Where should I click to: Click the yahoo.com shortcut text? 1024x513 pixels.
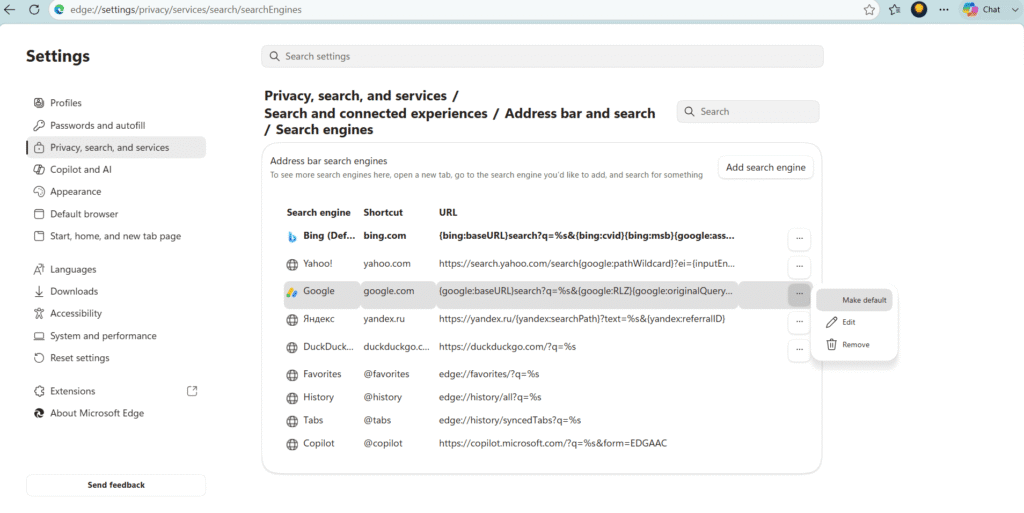(x=387, y=264)
